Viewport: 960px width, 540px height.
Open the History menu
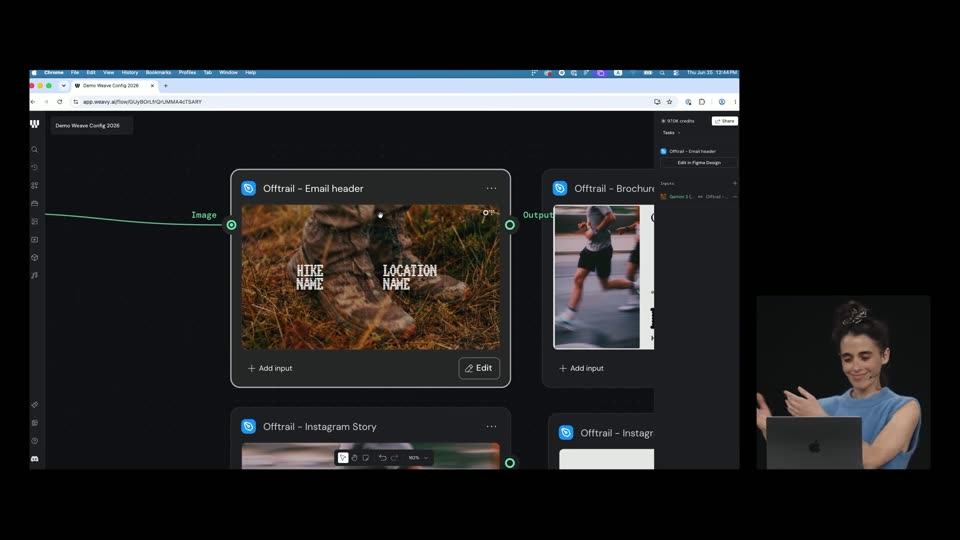130,72
